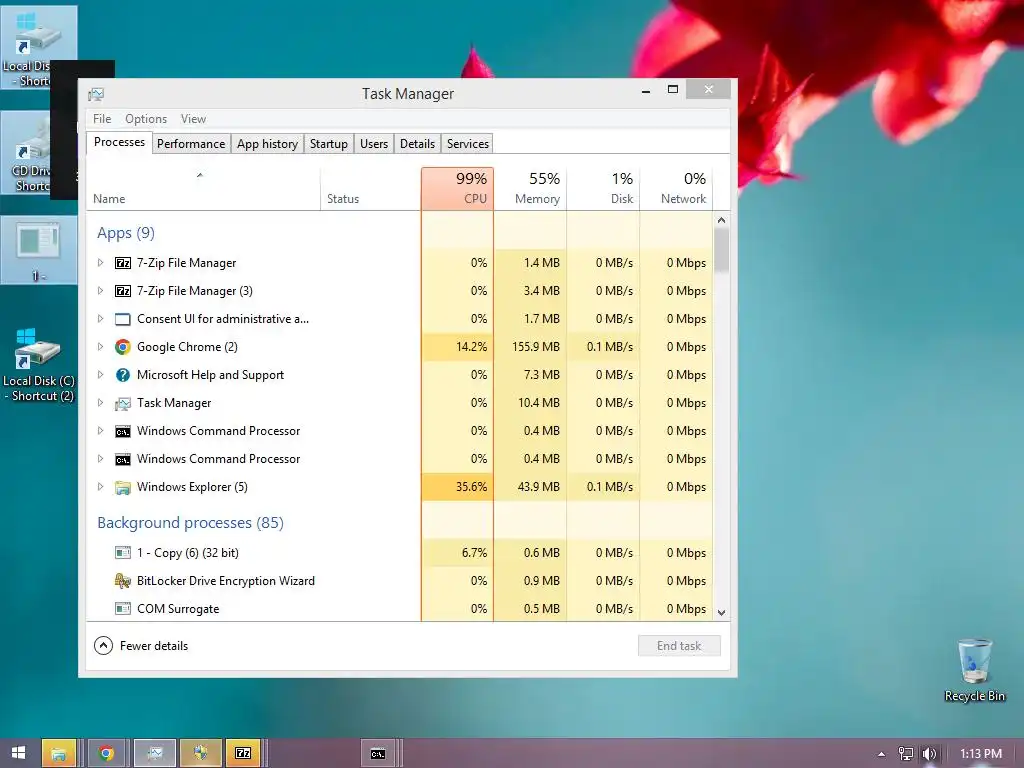Switch to the Startup tab
Viewport: 1024px width, 768px height.
pos(328,144)
